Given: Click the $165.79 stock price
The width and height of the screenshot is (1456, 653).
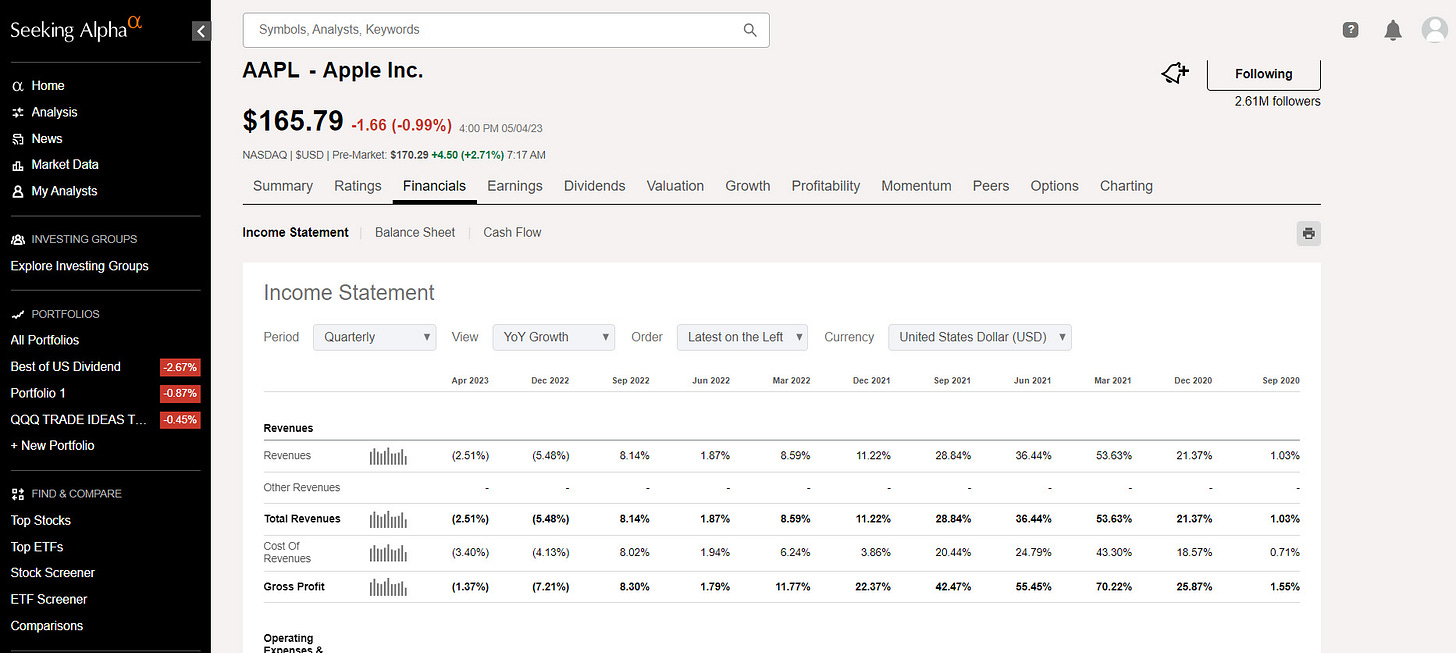Looking at the screenshot, I should tap(293, 121).
